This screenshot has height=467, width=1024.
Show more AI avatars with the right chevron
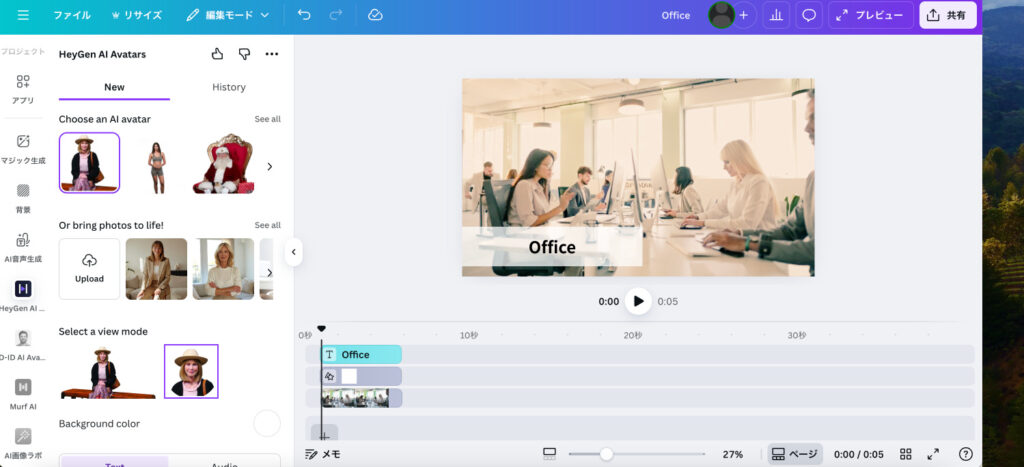coord(269,166)
